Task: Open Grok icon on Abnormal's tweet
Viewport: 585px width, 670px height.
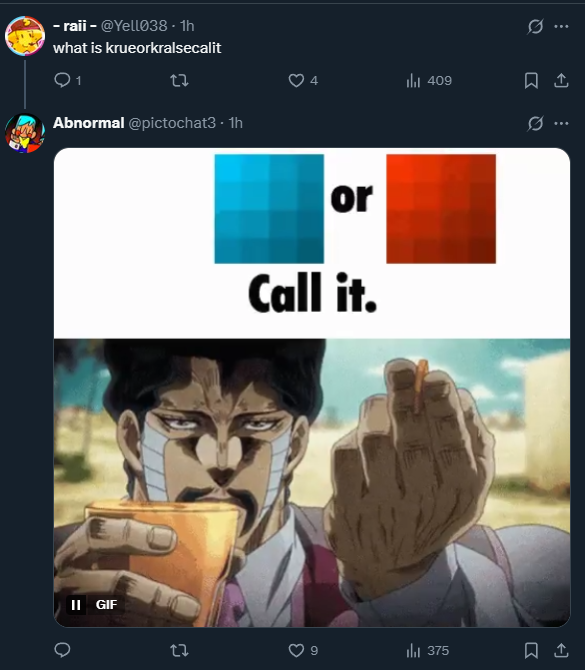Action: pyautogui.click(x=535, y=123)
